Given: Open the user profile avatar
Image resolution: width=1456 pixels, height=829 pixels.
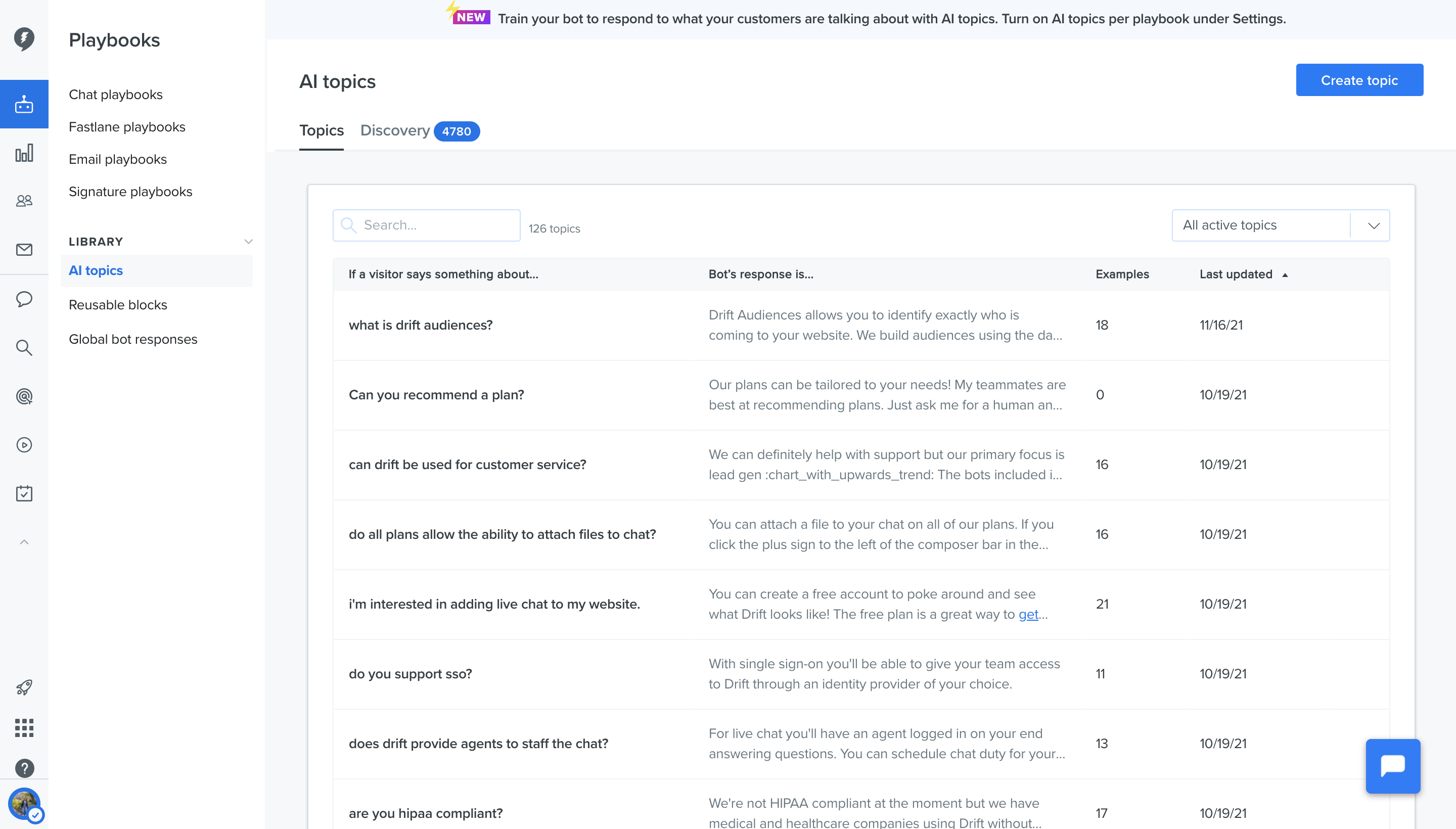Looking at the screenshot, I should pyautogui.click(x=24, y=805).
